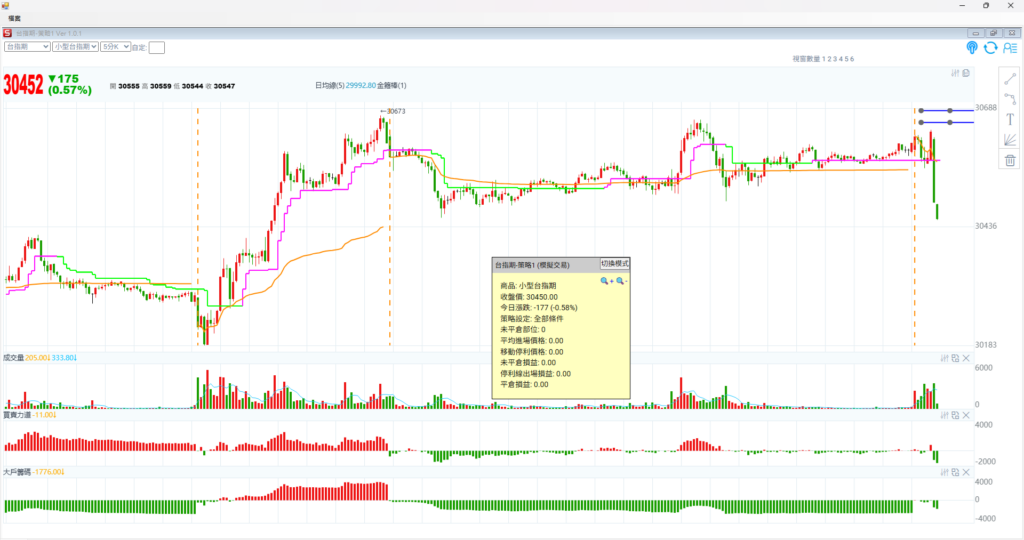Open indicator settings on the 成交量 panel

pos(945,357)
